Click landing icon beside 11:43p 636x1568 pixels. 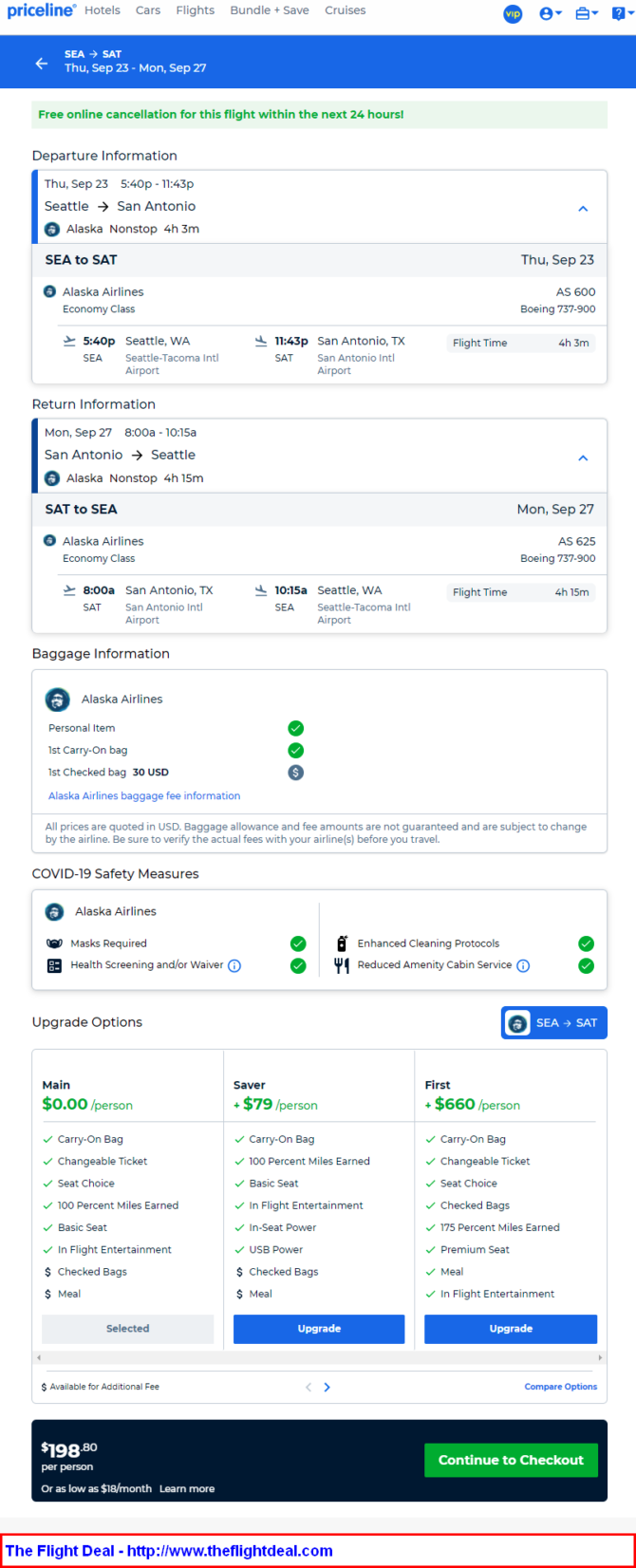point(261,341)
